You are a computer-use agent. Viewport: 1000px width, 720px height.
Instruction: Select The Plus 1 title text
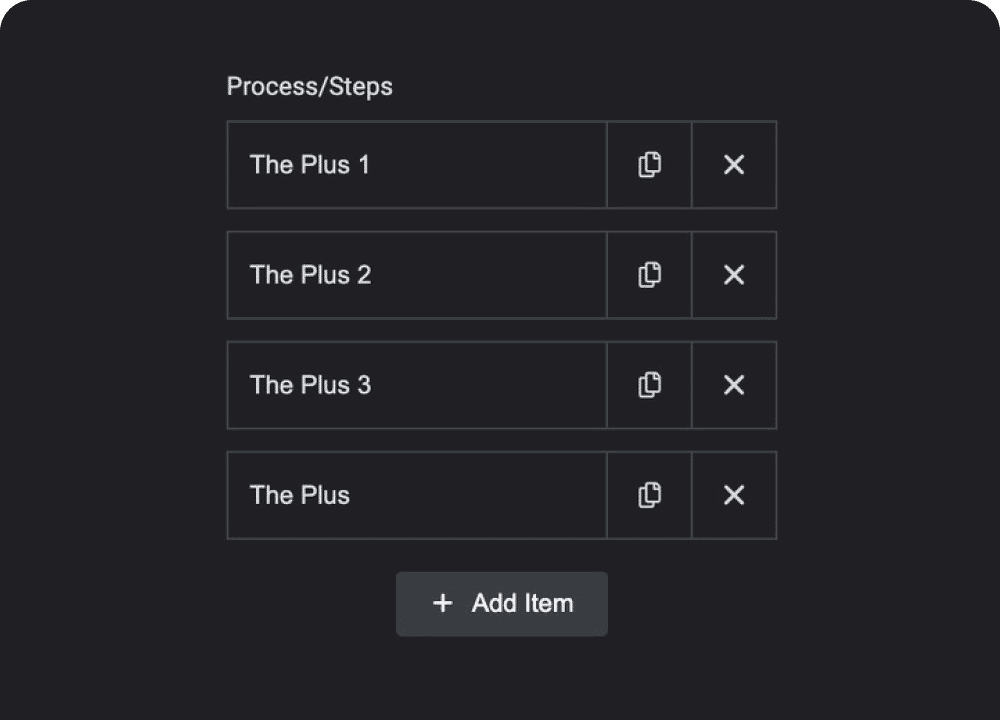(x=309, y=165)
